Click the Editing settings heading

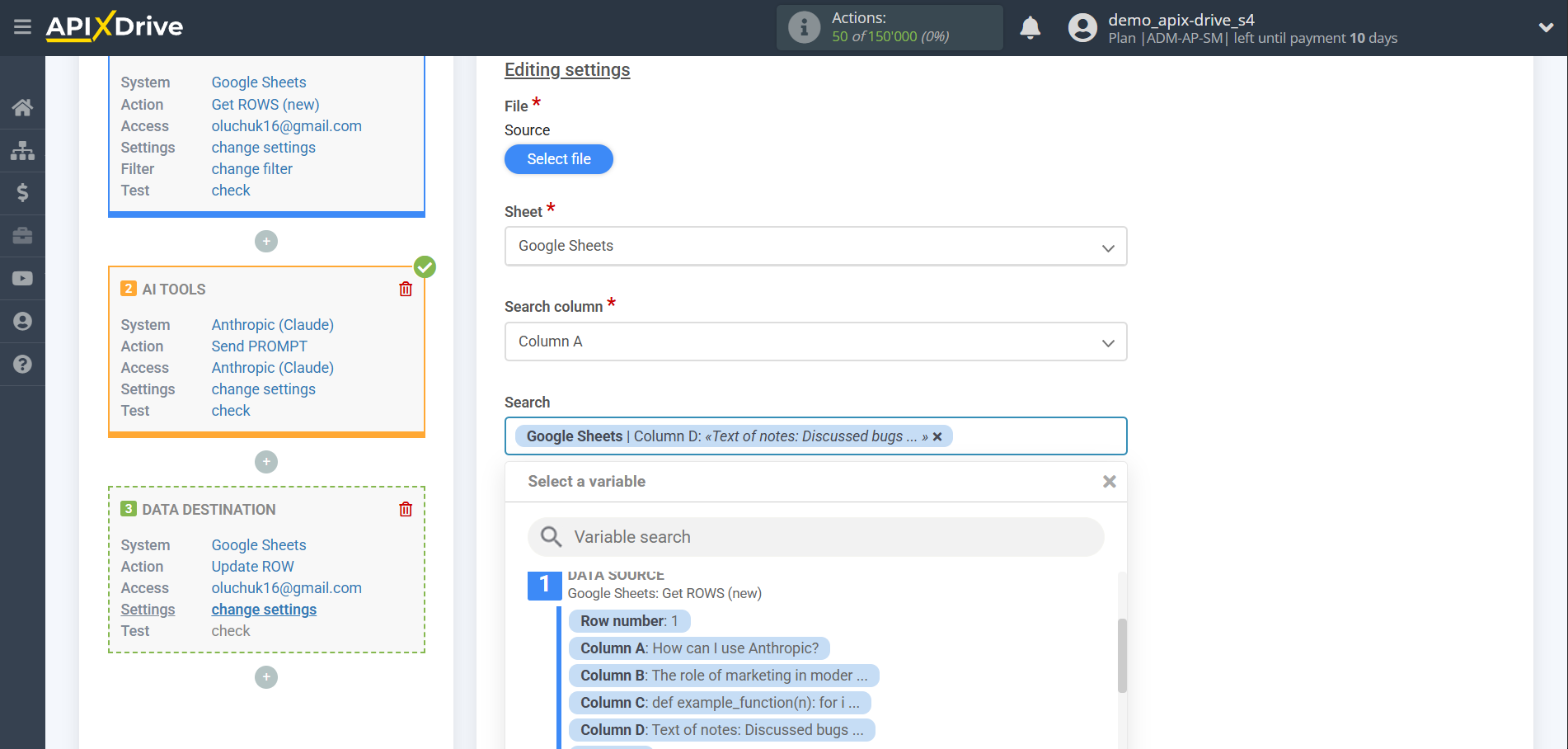click(x=567, y=70)
